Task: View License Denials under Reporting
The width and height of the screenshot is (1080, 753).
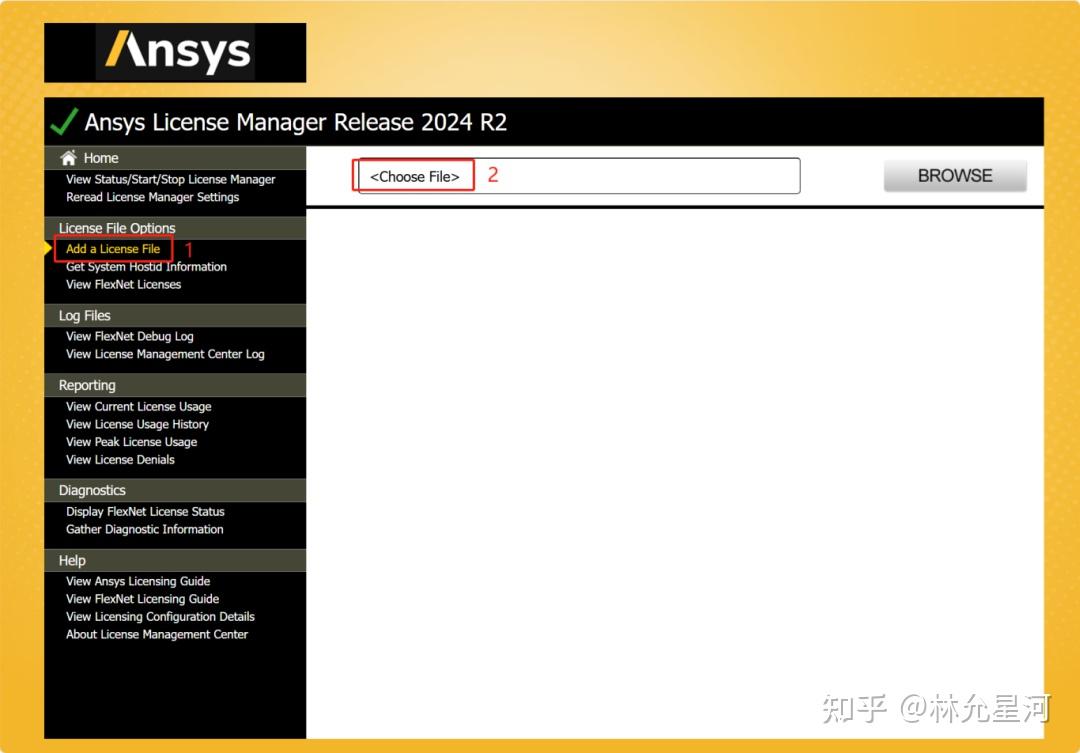Action: click(x=120, y=459)
